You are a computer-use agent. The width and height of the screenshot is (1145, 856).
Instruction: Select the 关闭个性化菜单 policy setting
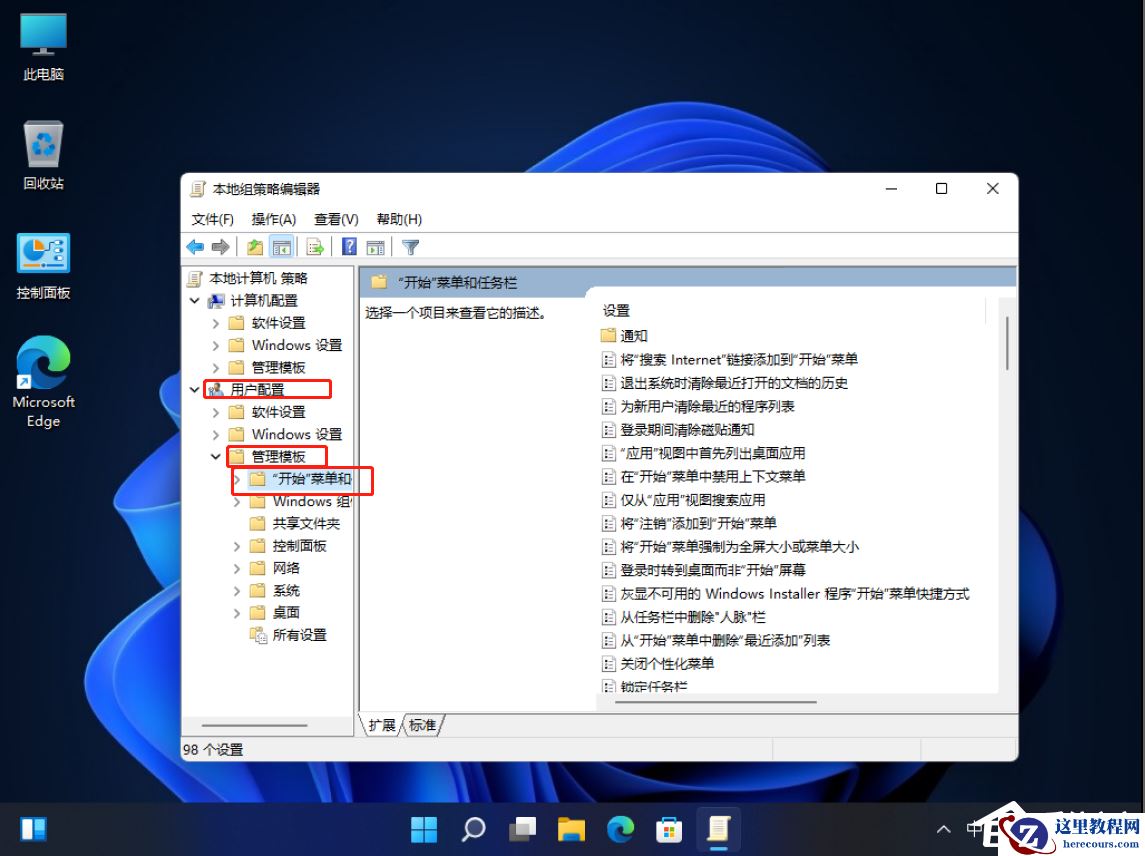coord(667,662)
